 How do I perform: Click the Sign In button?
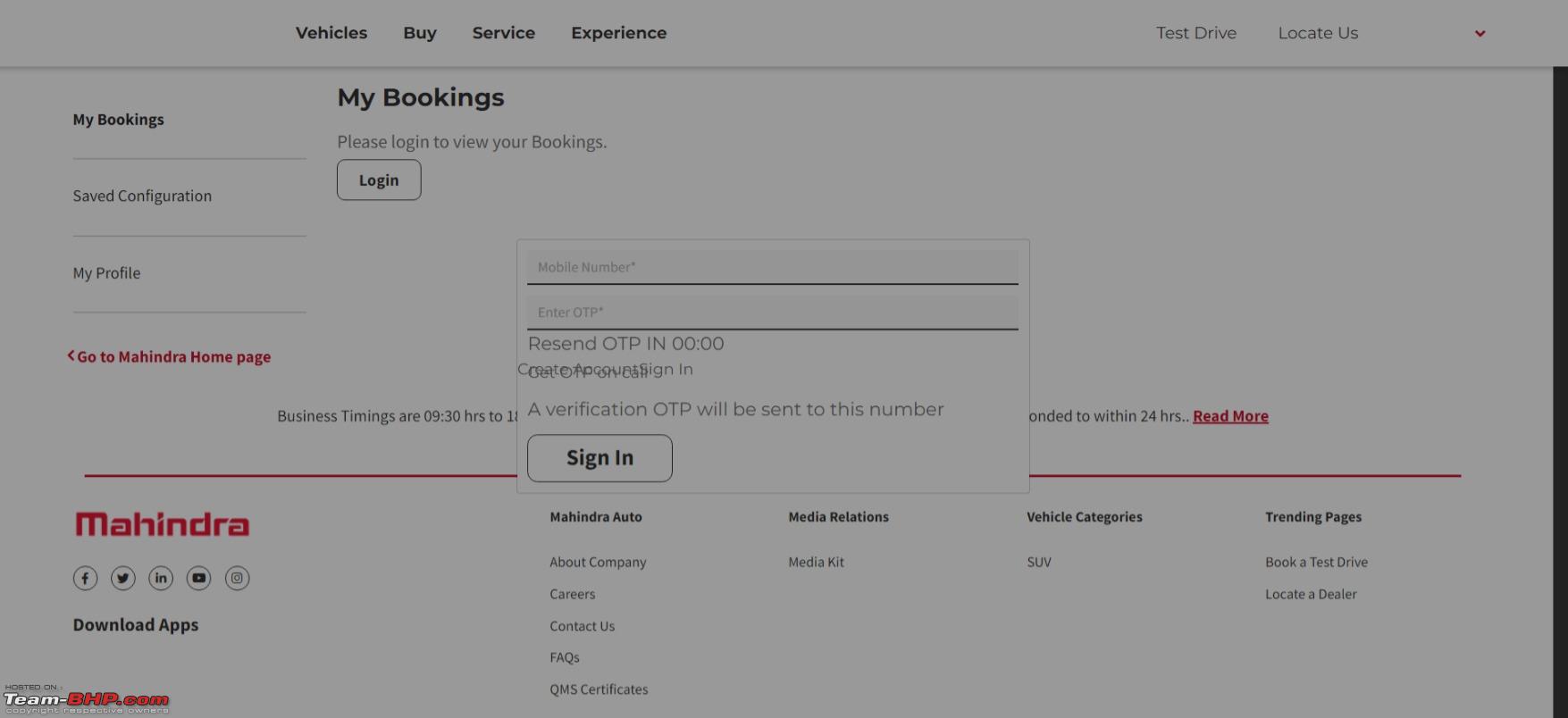(x=600, y=458)
